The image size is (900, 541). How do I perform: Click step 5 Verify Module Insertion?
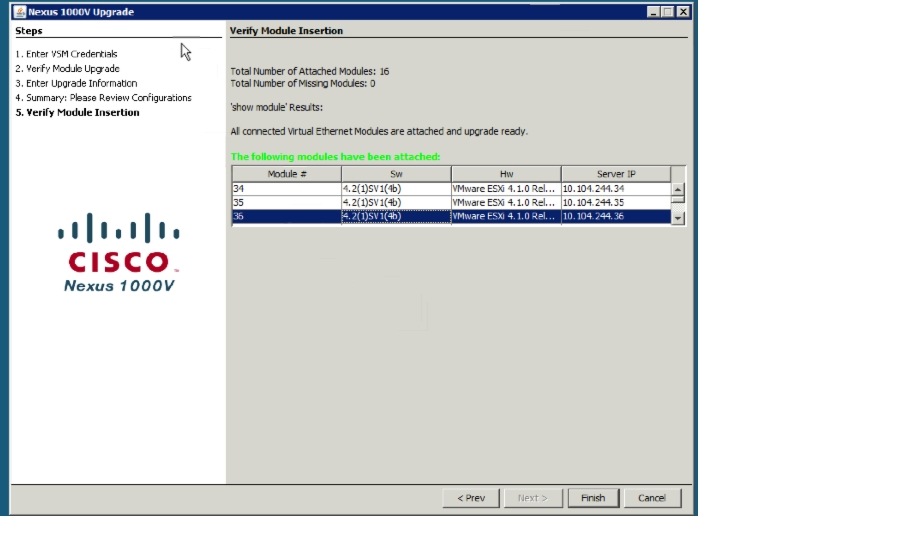coord(77,112)
